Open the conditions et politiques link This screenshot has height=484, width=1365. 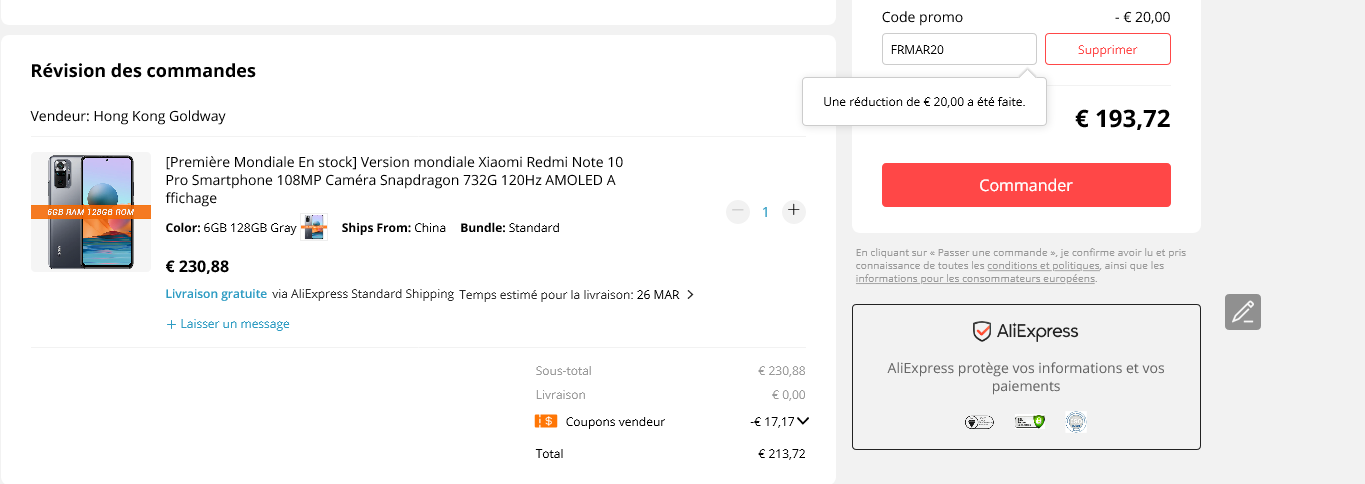1043,266
